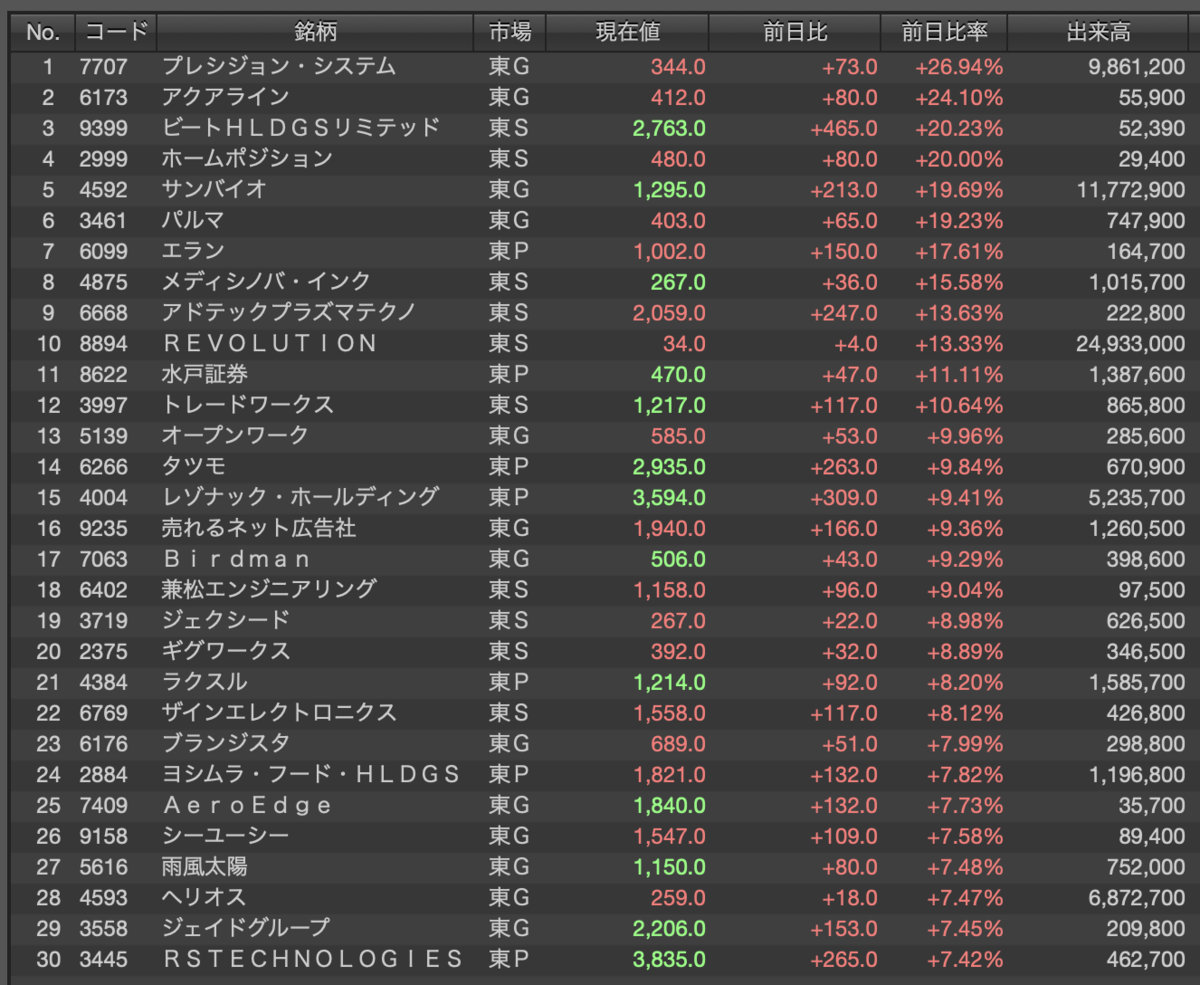This screenshot has width=1200, height=985.
Task: Click the change value +309.0
Action: (x=844, y=498)
